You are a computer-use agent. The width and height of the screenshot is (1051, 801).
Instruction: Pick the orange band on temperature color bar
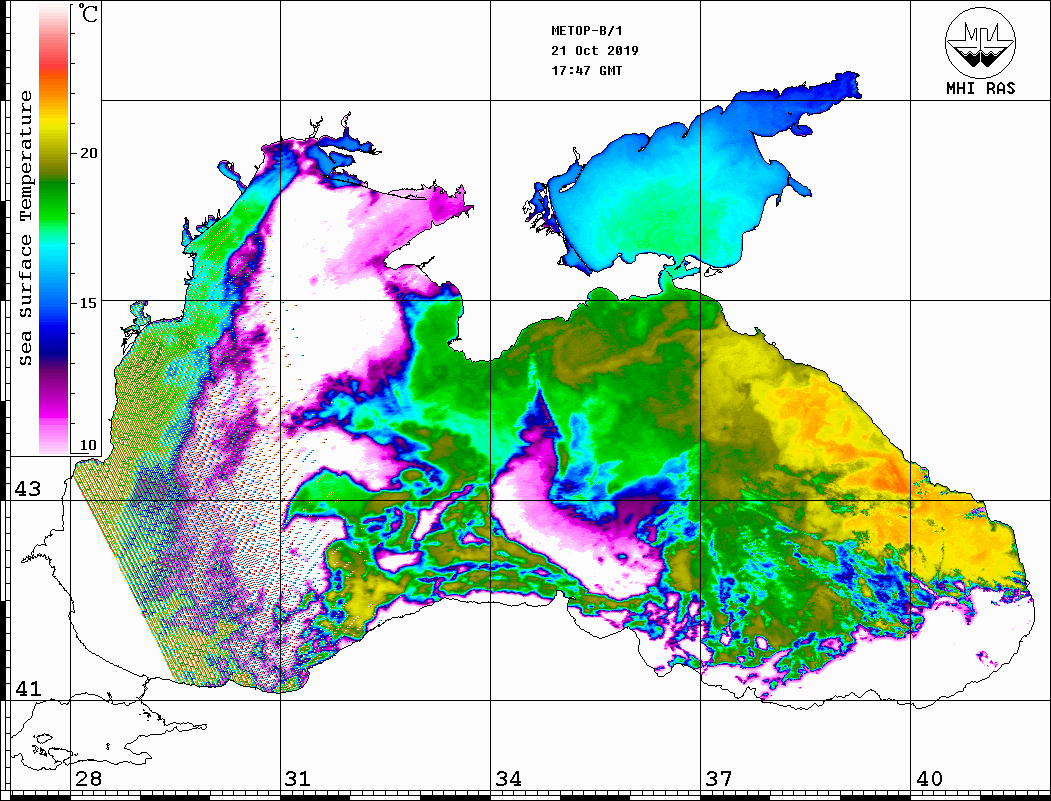coord(54,87)
